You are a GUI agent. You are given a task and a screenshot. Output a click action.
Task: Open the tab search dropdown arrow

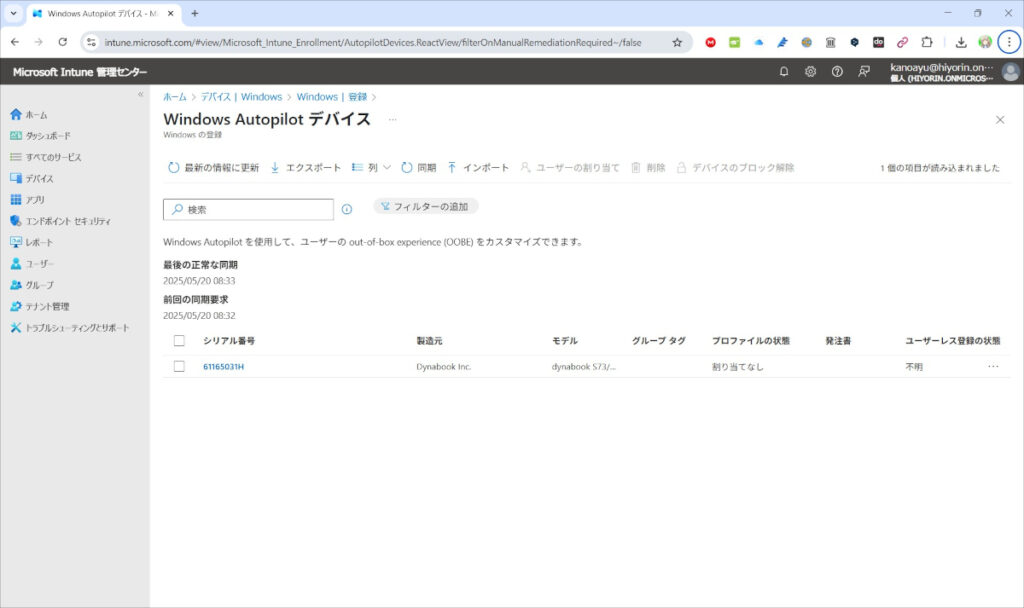click(13, 13)
